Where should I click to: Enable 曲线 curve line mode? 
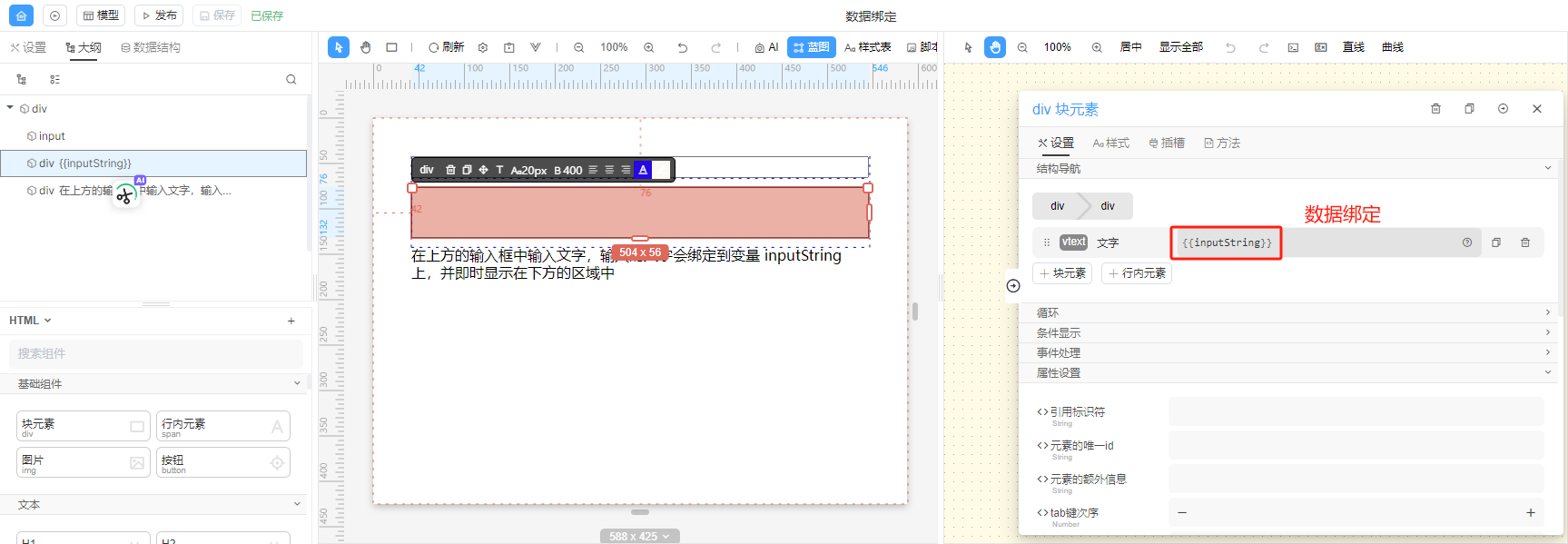[x=1392, y=47]
